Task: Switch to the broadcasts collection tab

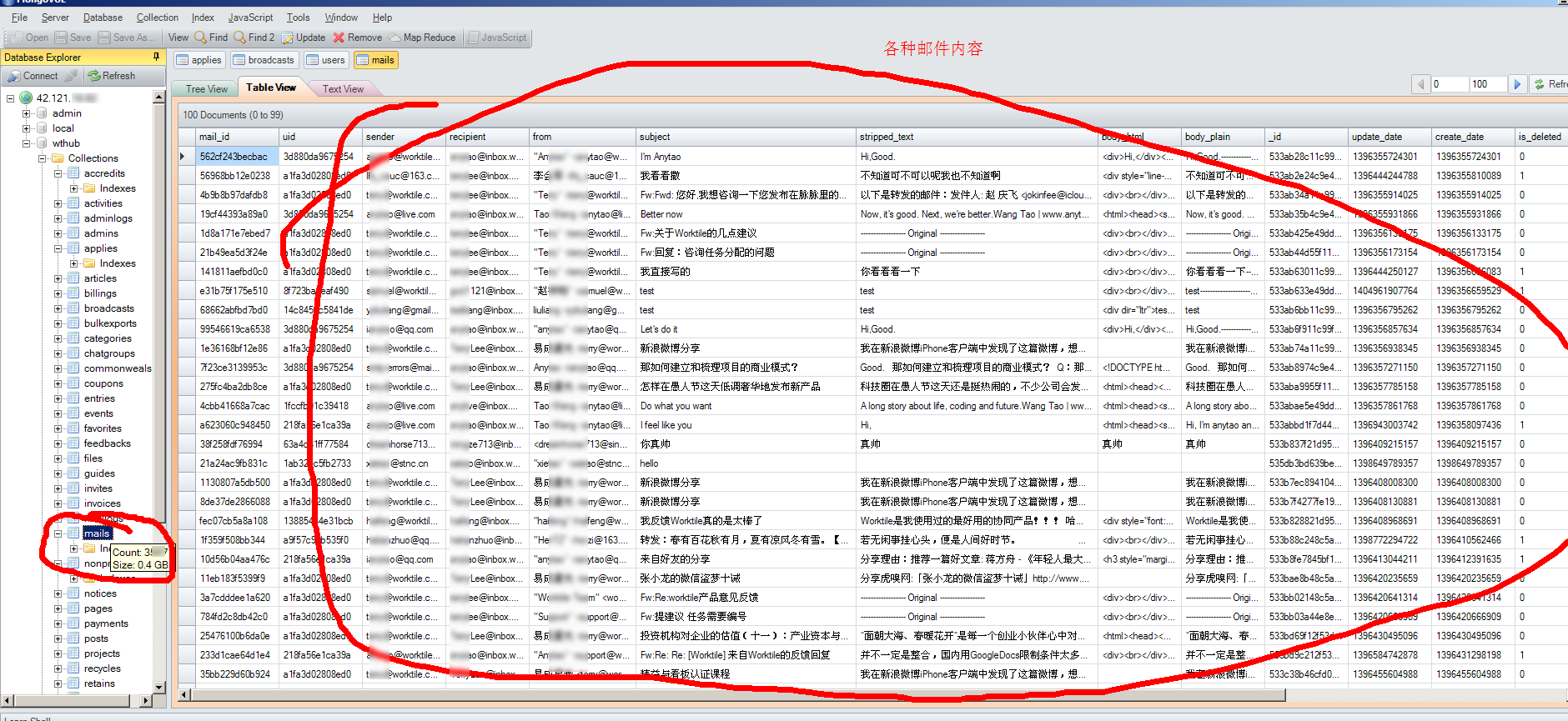Action: click(x=264, y=60)
